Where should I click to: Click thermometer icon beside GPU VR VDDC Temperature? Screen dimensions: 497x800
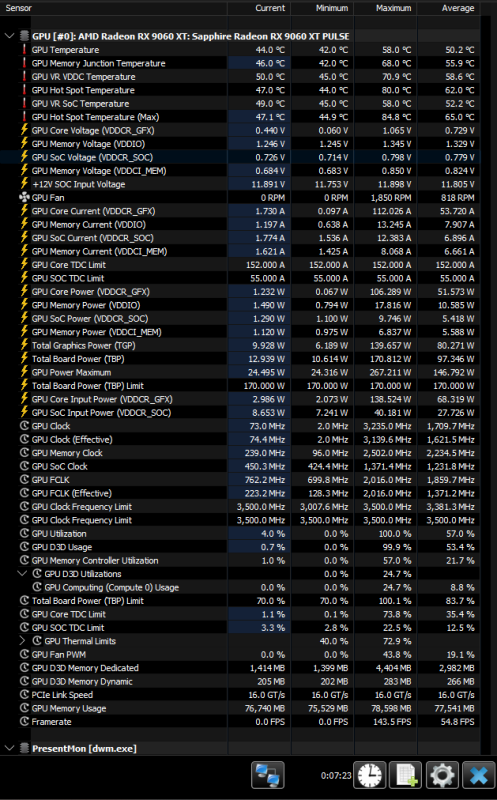[x=24, y=77]
